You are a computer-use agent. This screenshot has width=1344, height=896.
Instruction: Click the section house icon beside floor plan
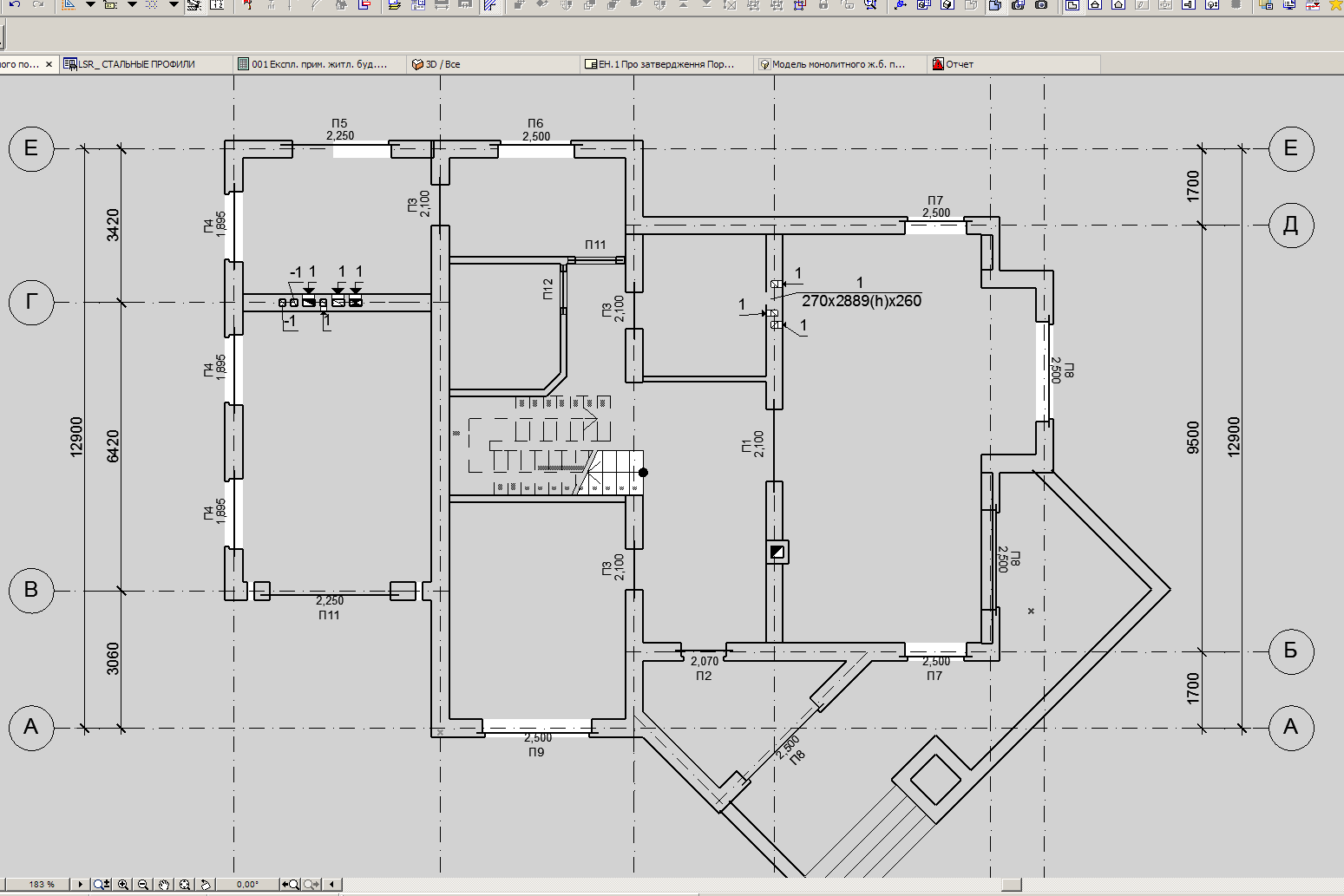[x=1095, y=4]
